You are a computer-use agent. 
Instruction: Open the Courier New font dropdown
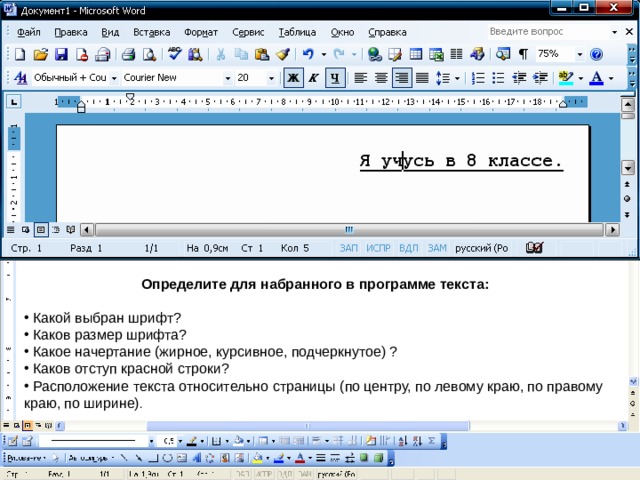(228, 78)
